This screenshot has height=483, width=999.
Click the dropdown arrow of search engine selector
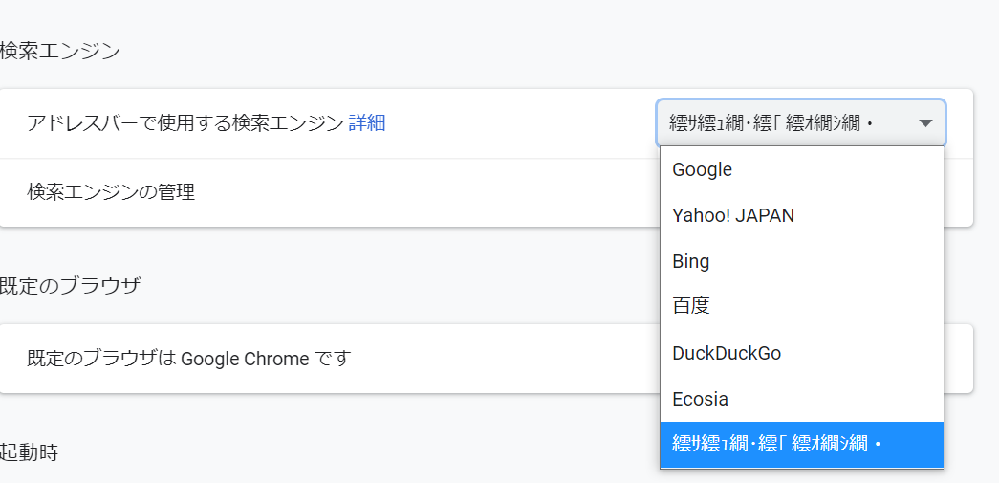(x=926, y=123)
